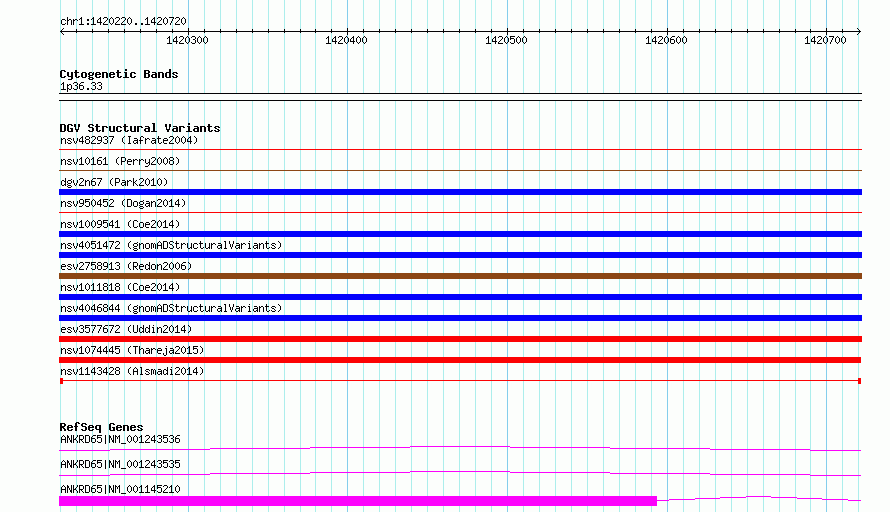Open transcript ANKRD65|NM_001243536 label
Image resolution: width=890 pixels, height=512 pixels.
click(120, 439)
